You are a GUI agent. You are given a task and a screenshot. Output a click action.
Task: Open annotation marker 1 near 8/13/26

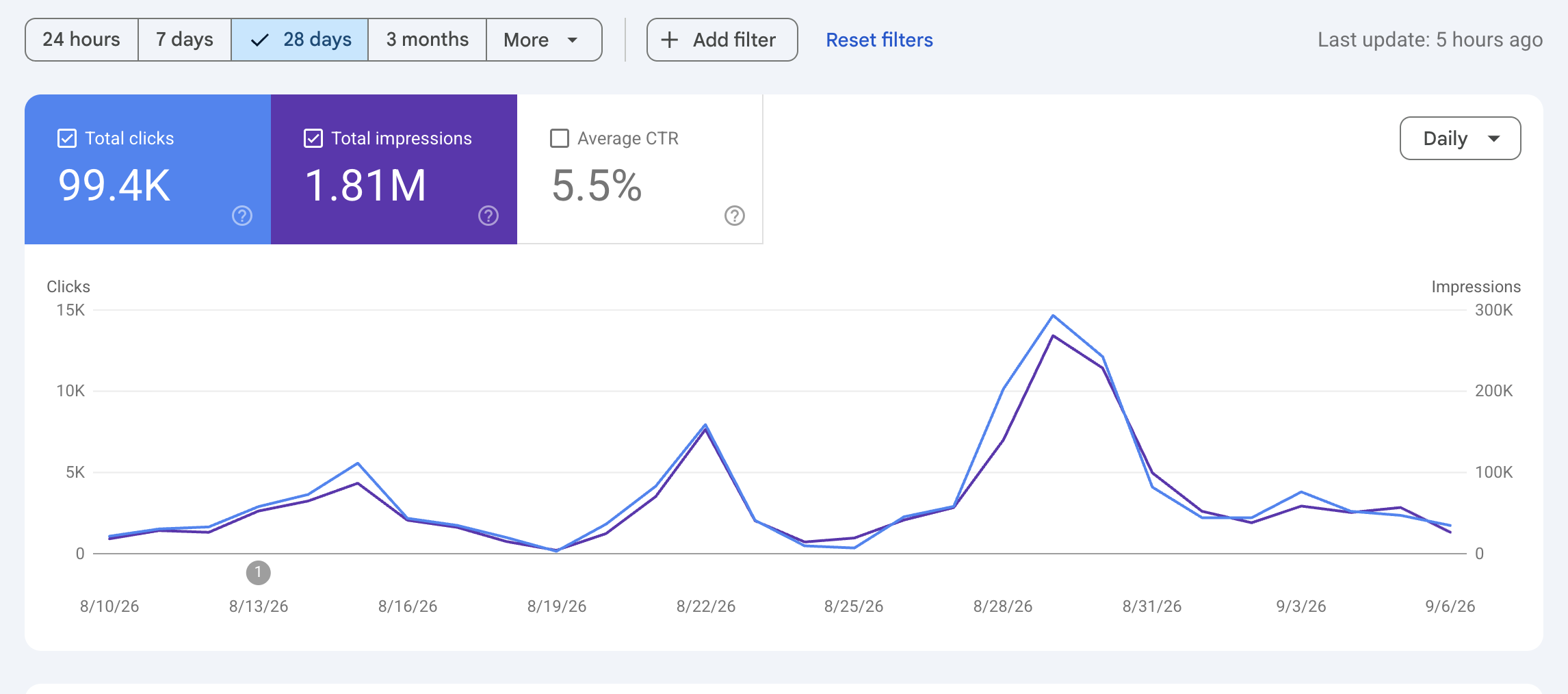[259, 572]
